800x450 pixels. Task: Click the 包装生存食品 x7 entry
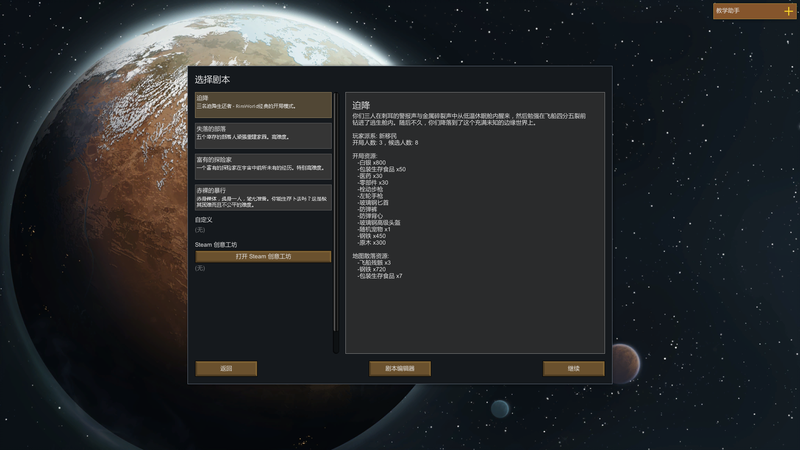coord(380,276)
